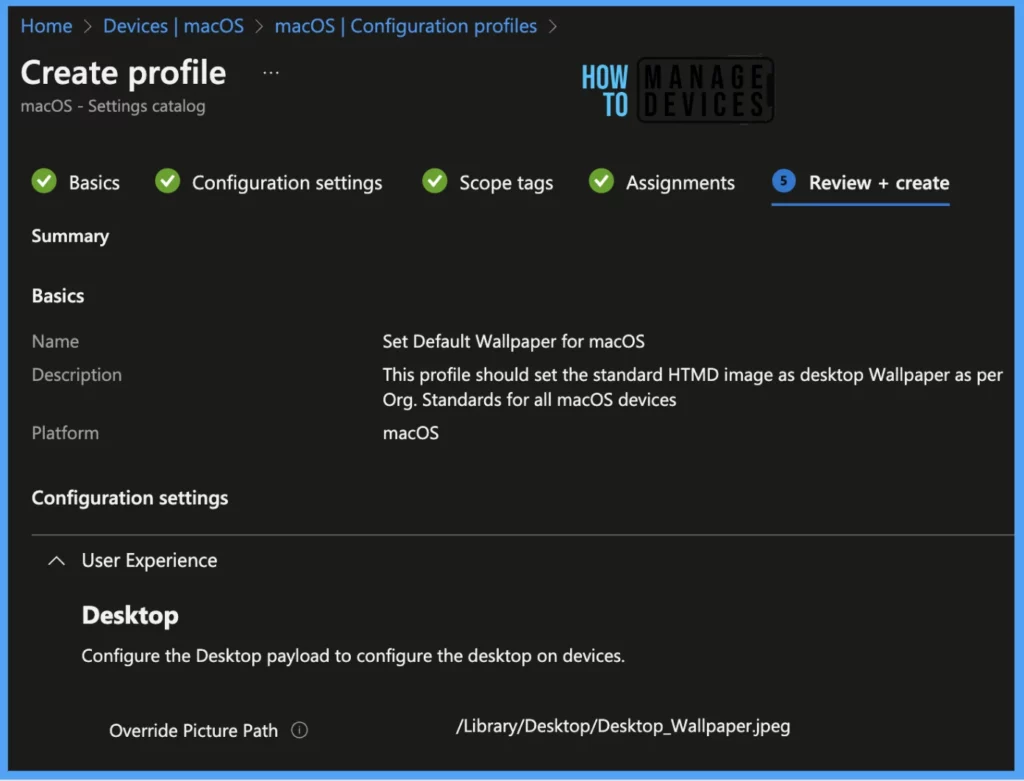Click green checkmark beside Scope tags

(x=434, y=181)
